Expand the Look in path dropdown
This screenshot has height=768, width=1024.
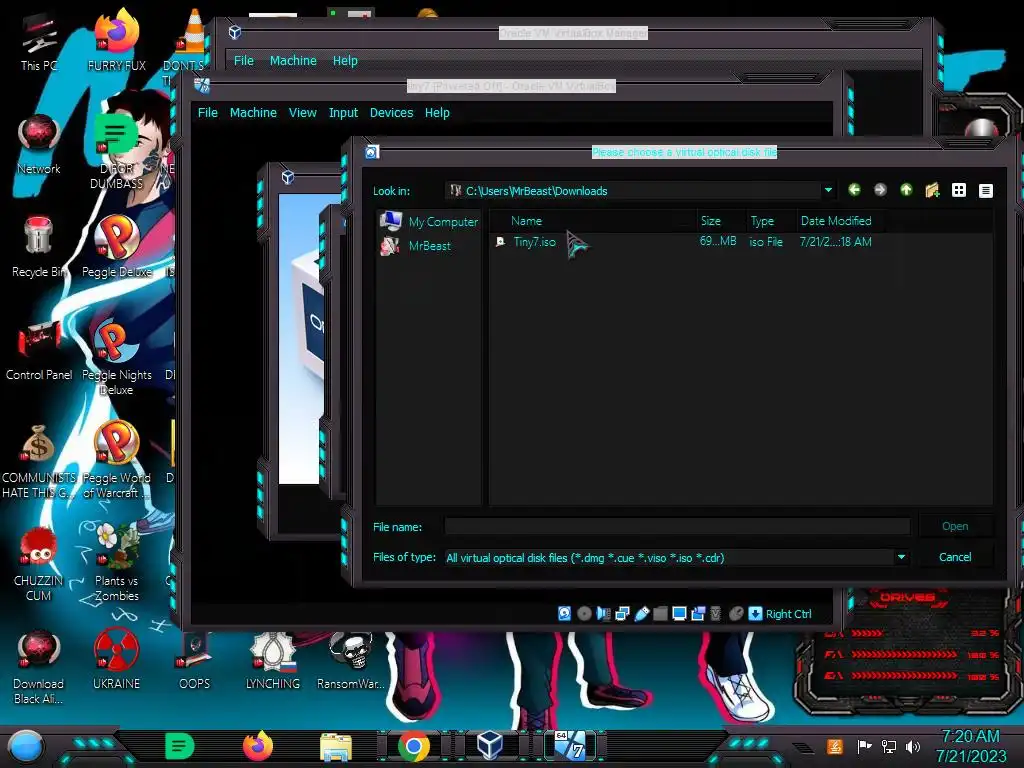pos(828,191)
